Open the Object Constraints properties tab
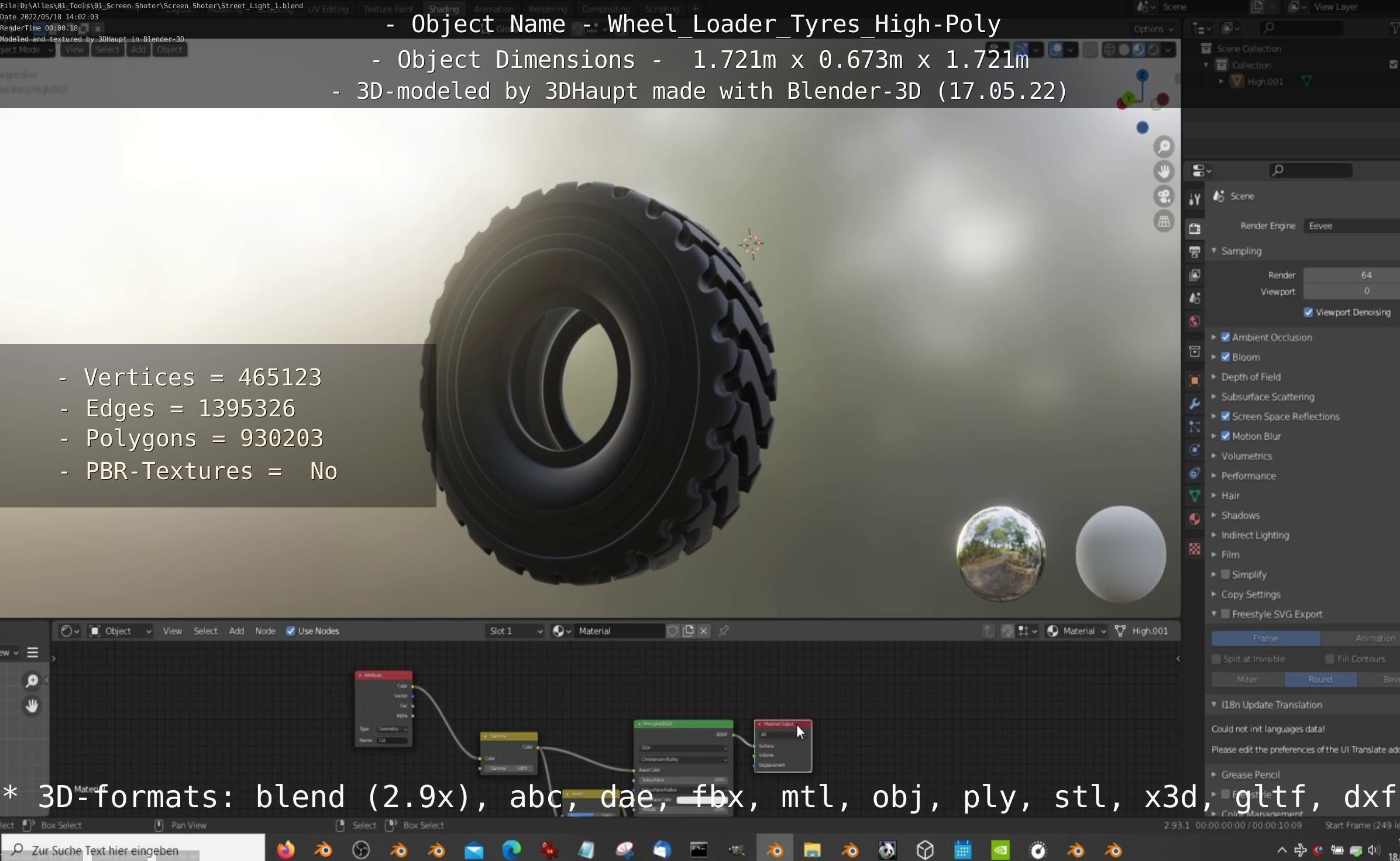 1195,473
